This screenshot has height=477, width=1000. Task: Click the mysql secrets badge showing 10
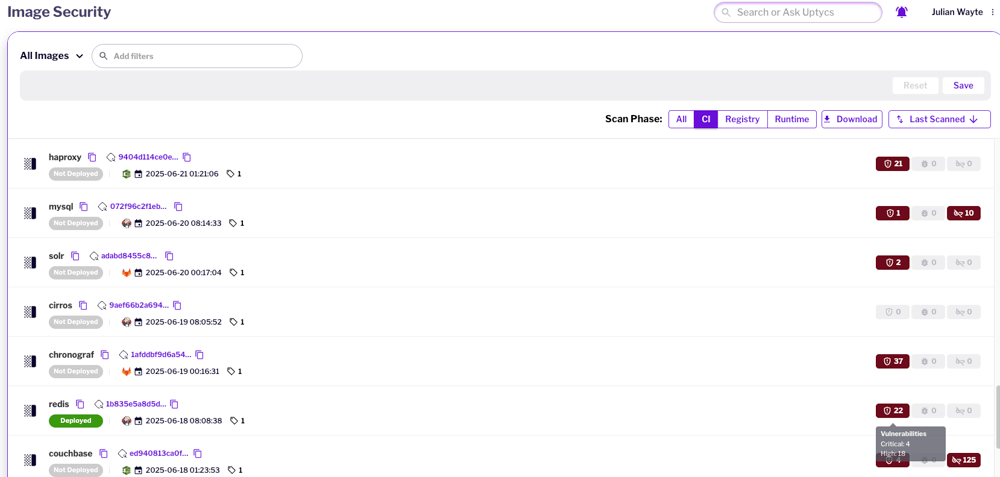(x=964, y=213)
